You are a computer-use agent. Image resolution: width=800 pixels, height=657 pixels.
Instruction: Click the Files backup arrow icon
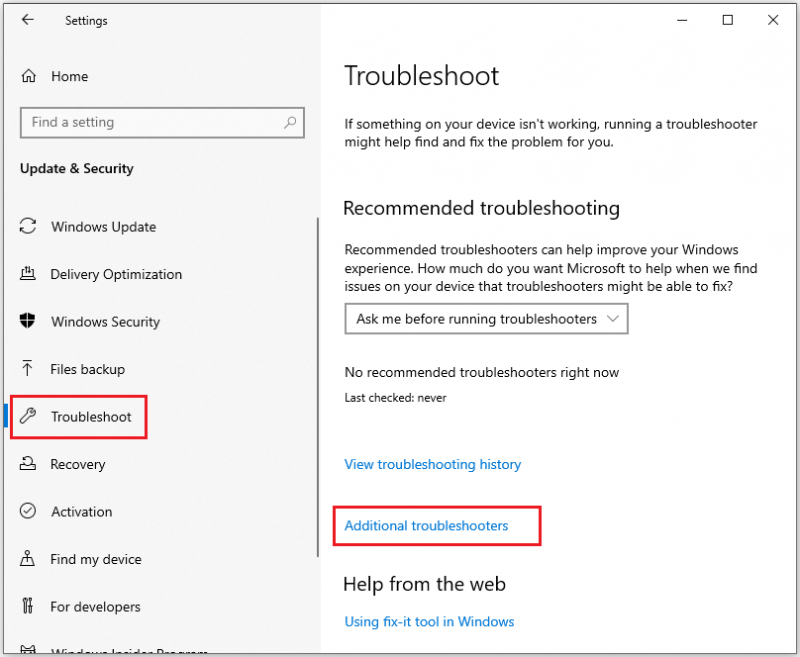pyautogui.click(x=28, y=368)
